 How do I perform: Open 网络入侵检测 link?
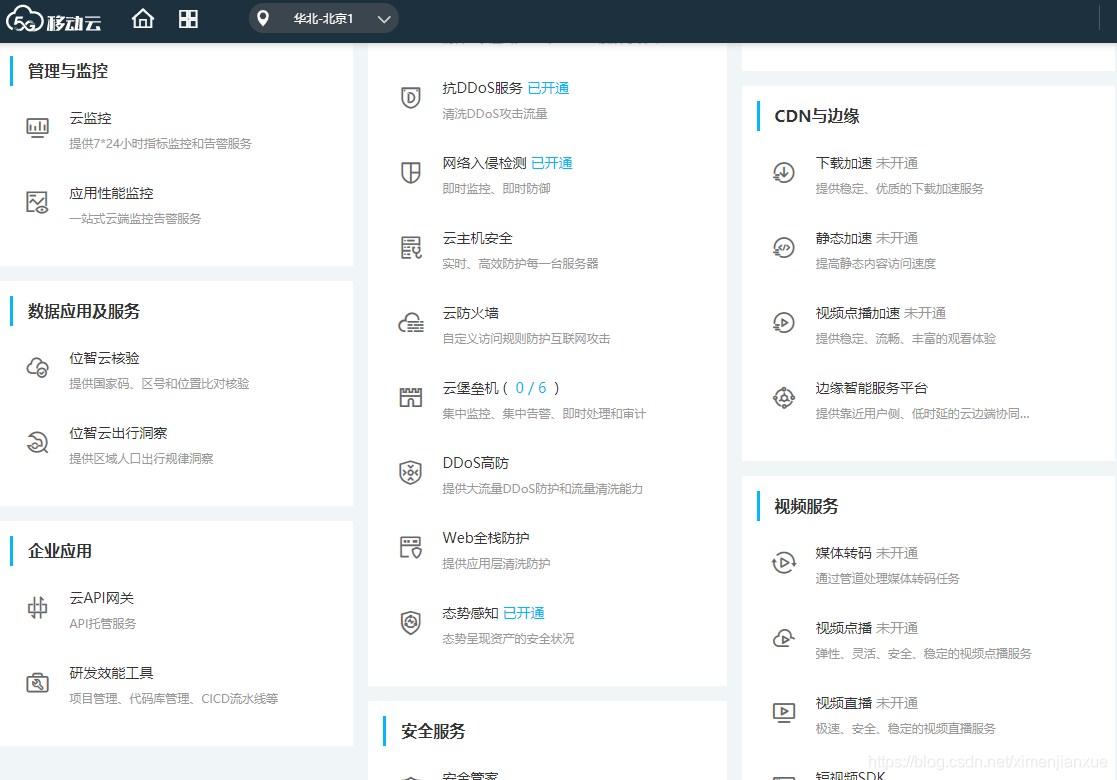tap(484, 163)
